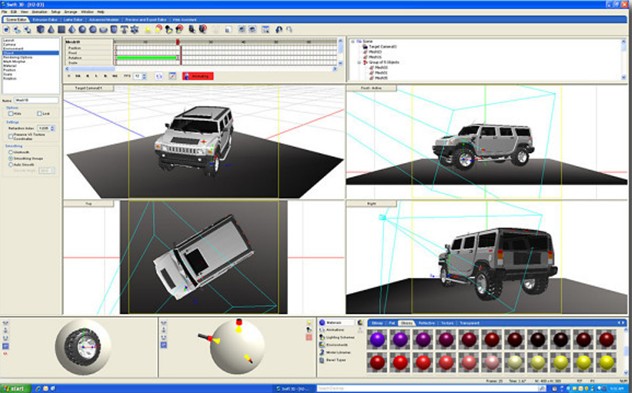The width and height of the screenshot is (632, 393).
Task: Add the text object tool
Action: (124, 29)
